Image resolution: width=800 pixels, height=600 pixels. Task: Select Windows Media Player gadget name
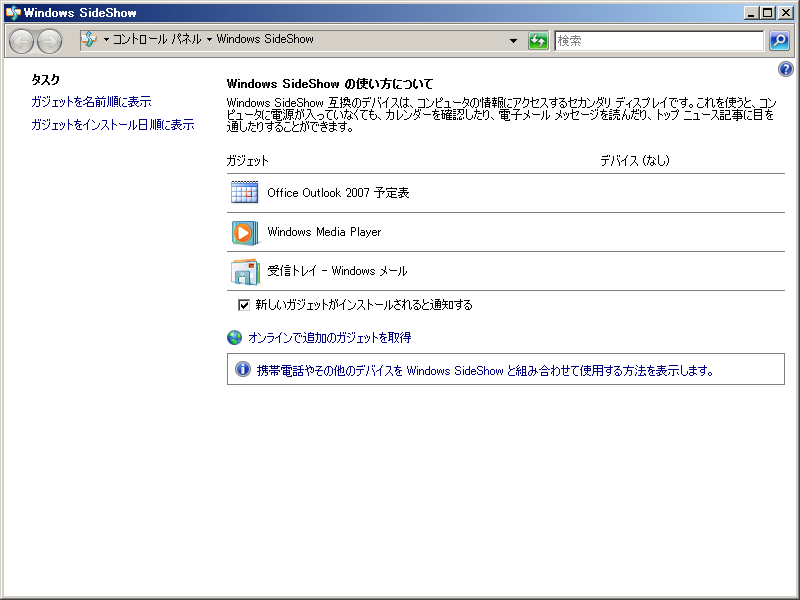click(324, 232)
